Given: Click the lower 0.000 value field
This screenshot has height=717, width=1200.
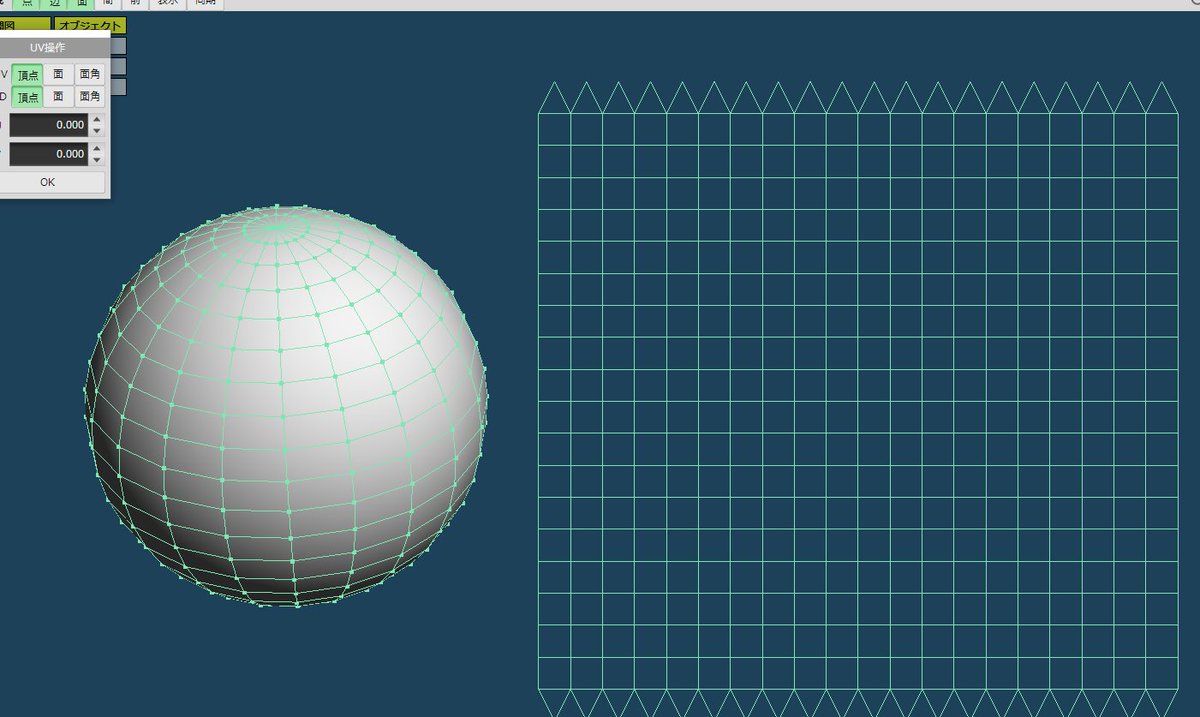Looking at the screenshot, I should point(48,154).
